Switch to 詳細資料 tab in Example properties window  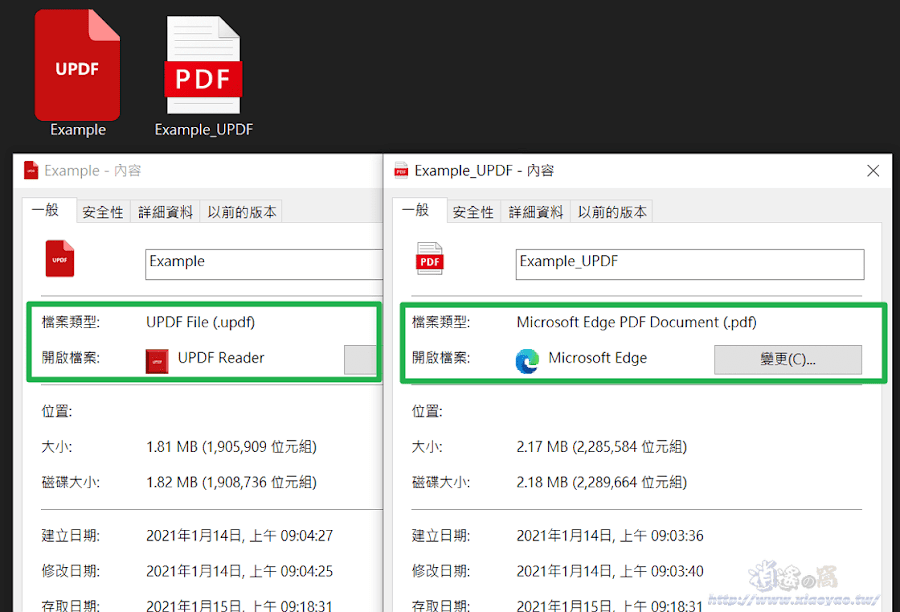coord(165,212)
